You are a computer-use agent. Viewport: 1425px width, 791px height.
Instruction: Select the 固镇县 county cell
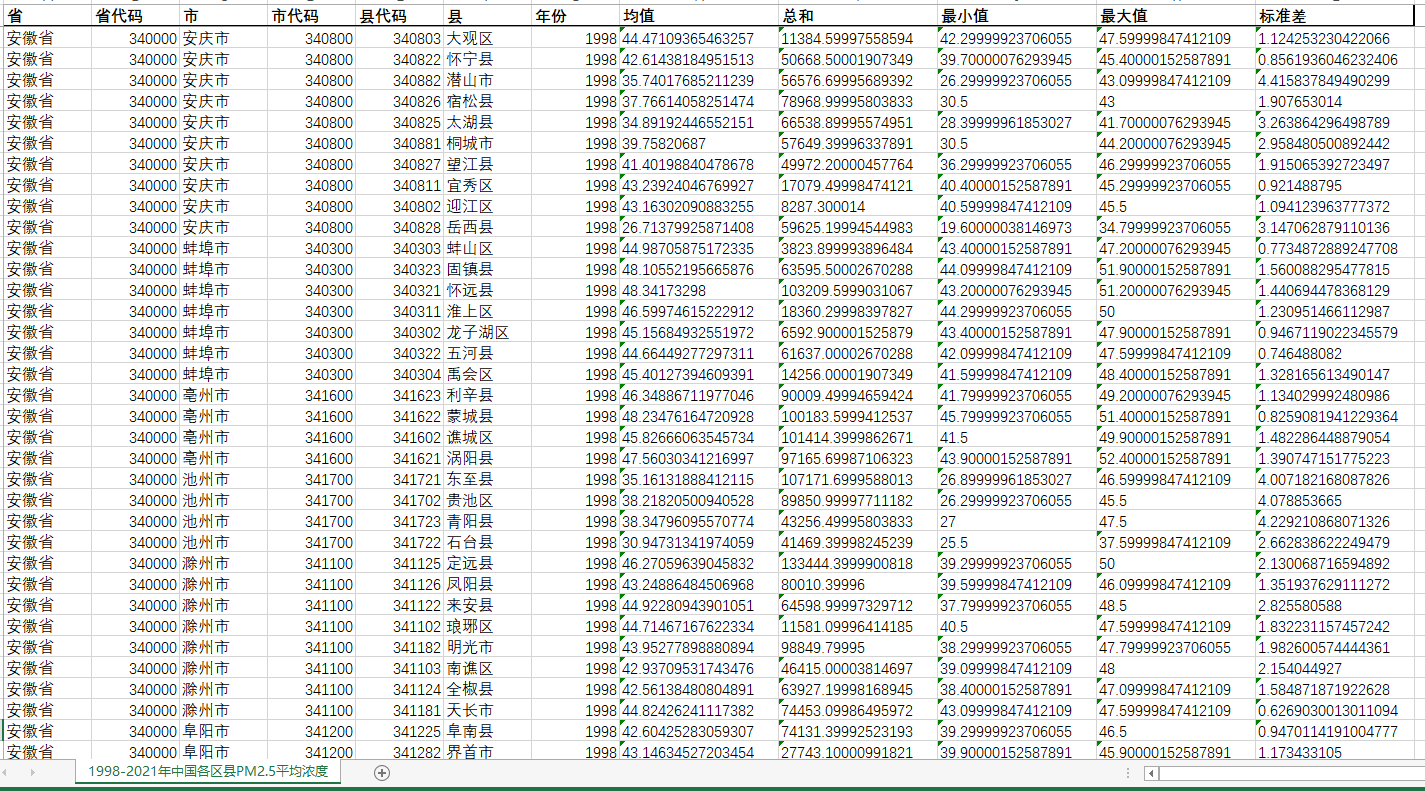[x=488, y=269]
